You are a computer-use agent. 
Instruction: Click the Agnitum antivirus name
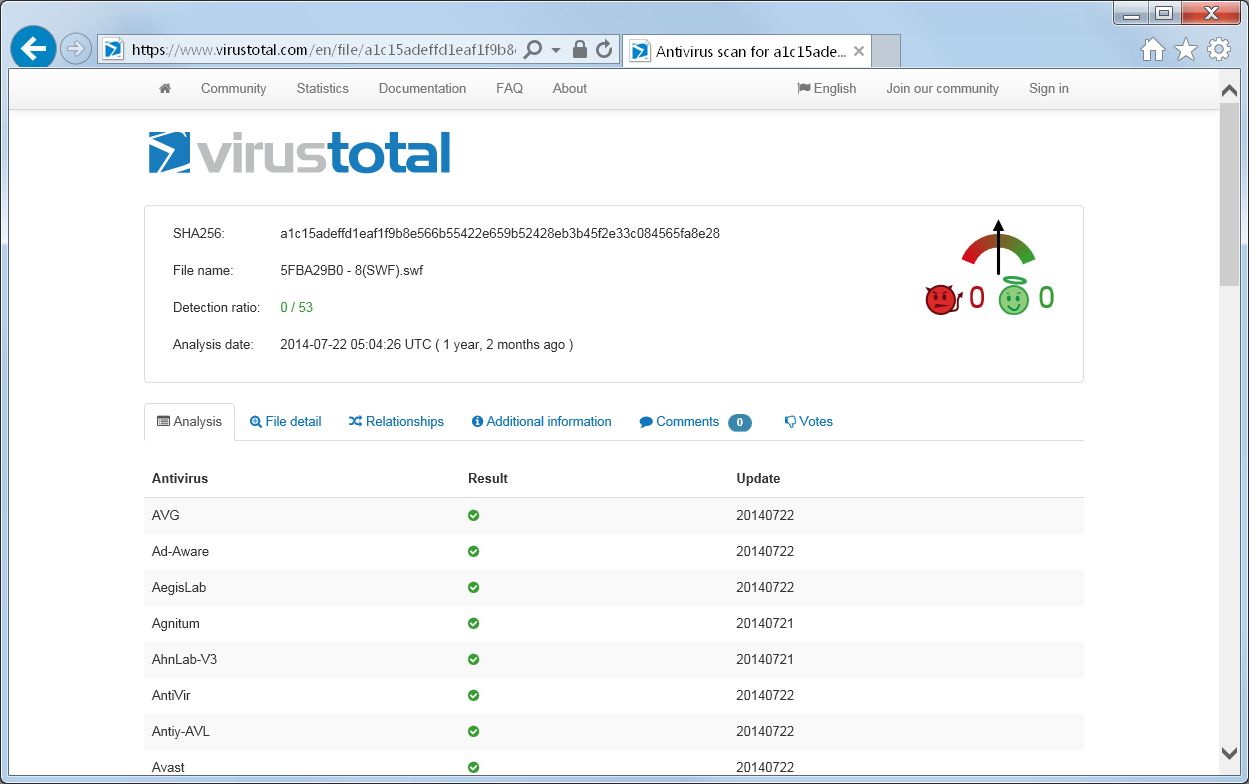pyautogui.click(x=176, y=624)
